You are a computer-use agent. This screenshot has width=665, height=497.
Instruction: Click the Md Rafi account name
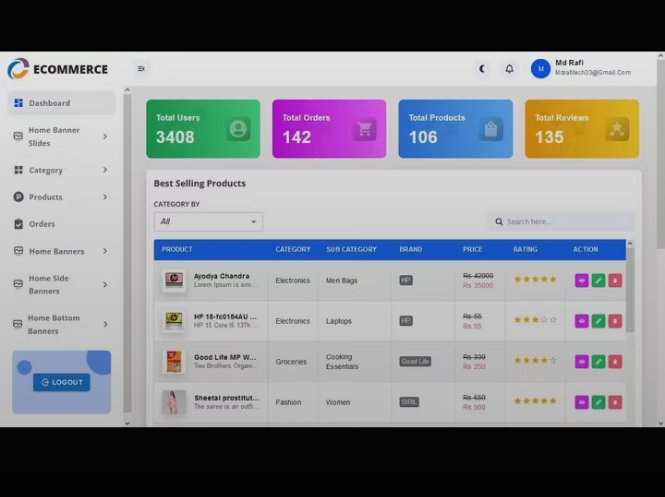569,63
